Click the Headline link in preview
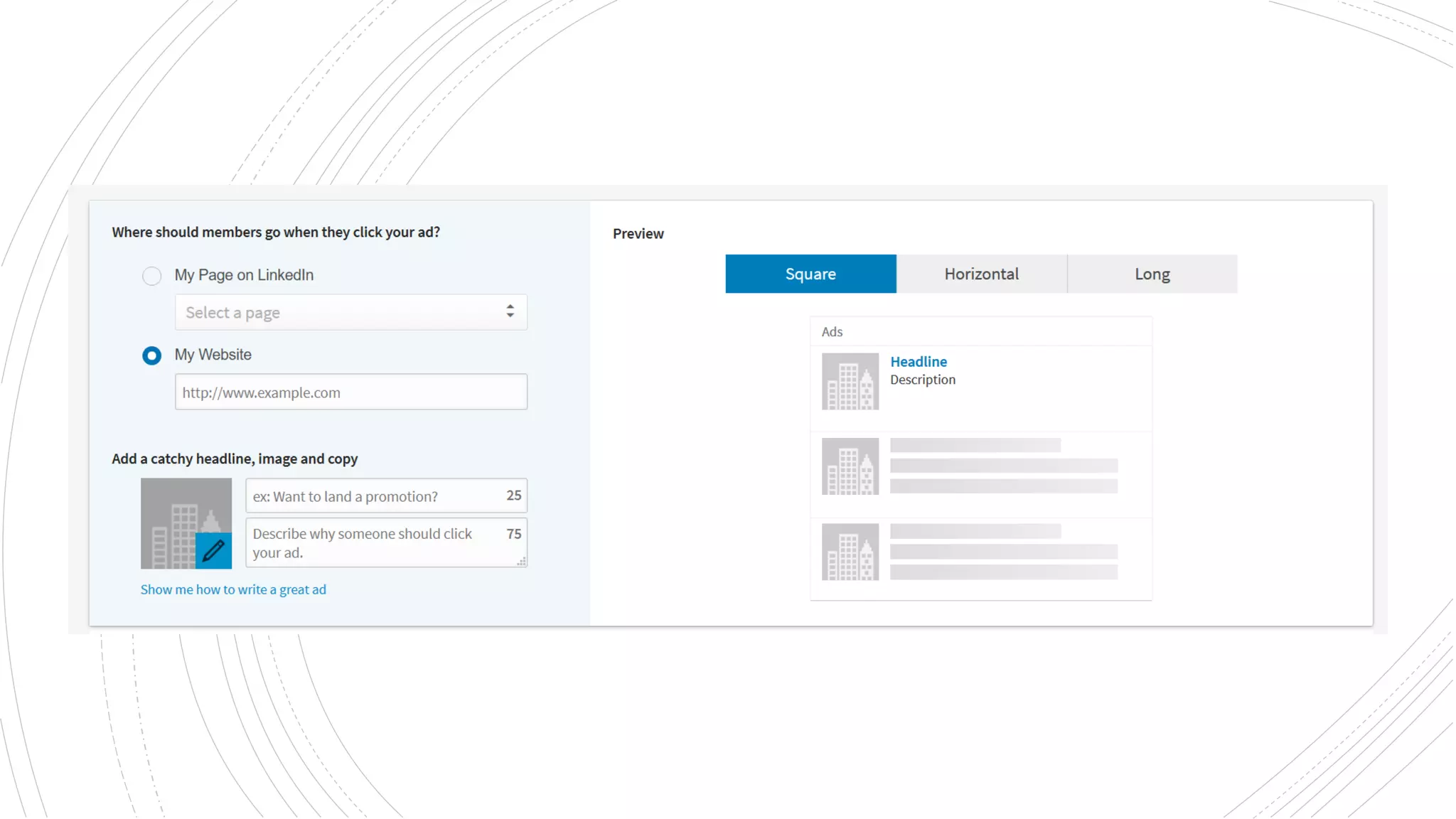 coord(919,362)
